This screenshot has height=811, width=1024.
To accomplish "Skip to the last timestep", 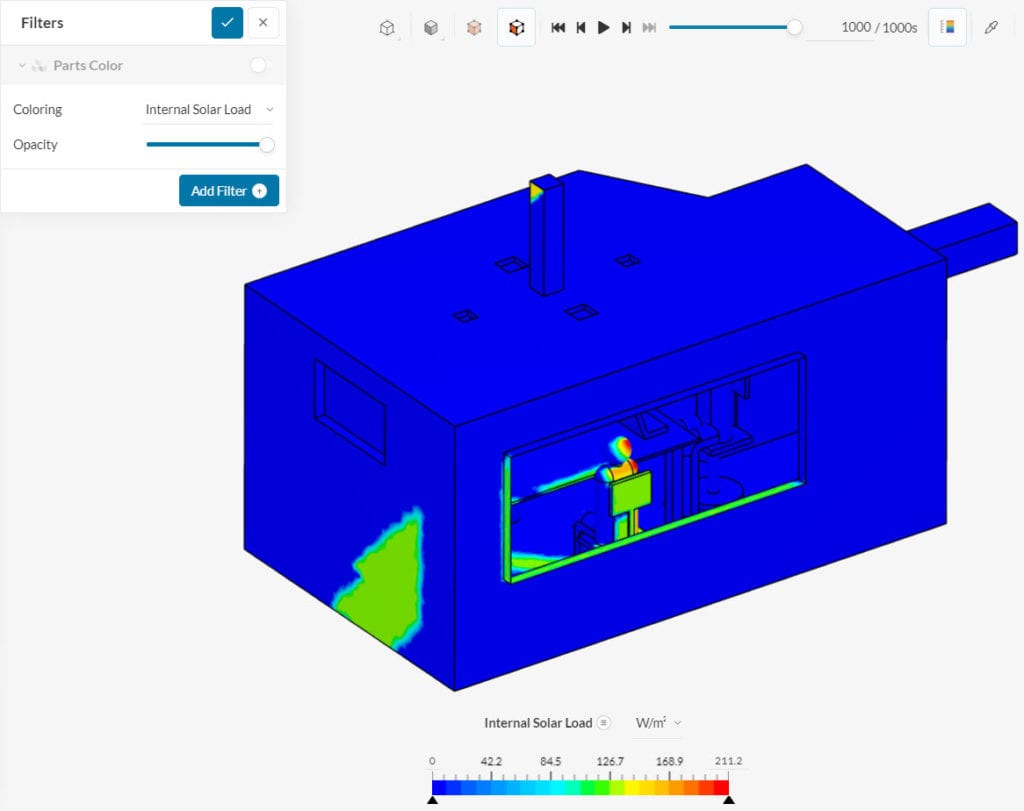I will coord(648,27).
